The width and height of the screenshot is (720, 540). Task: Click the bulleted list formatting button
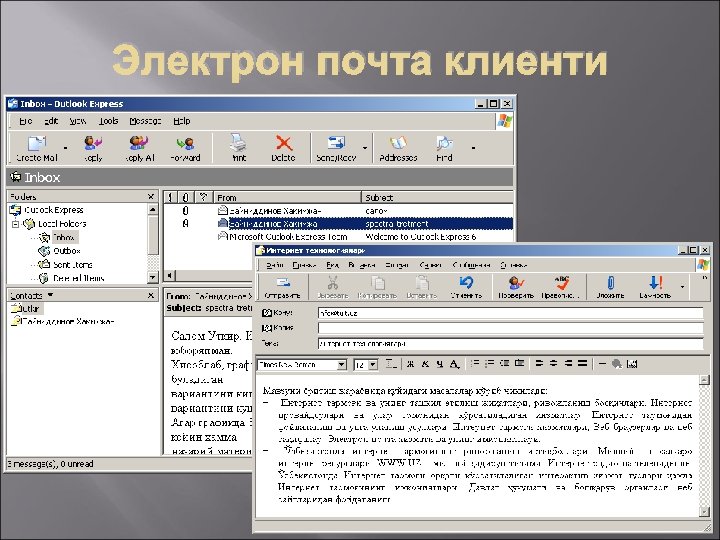(489, 364)
